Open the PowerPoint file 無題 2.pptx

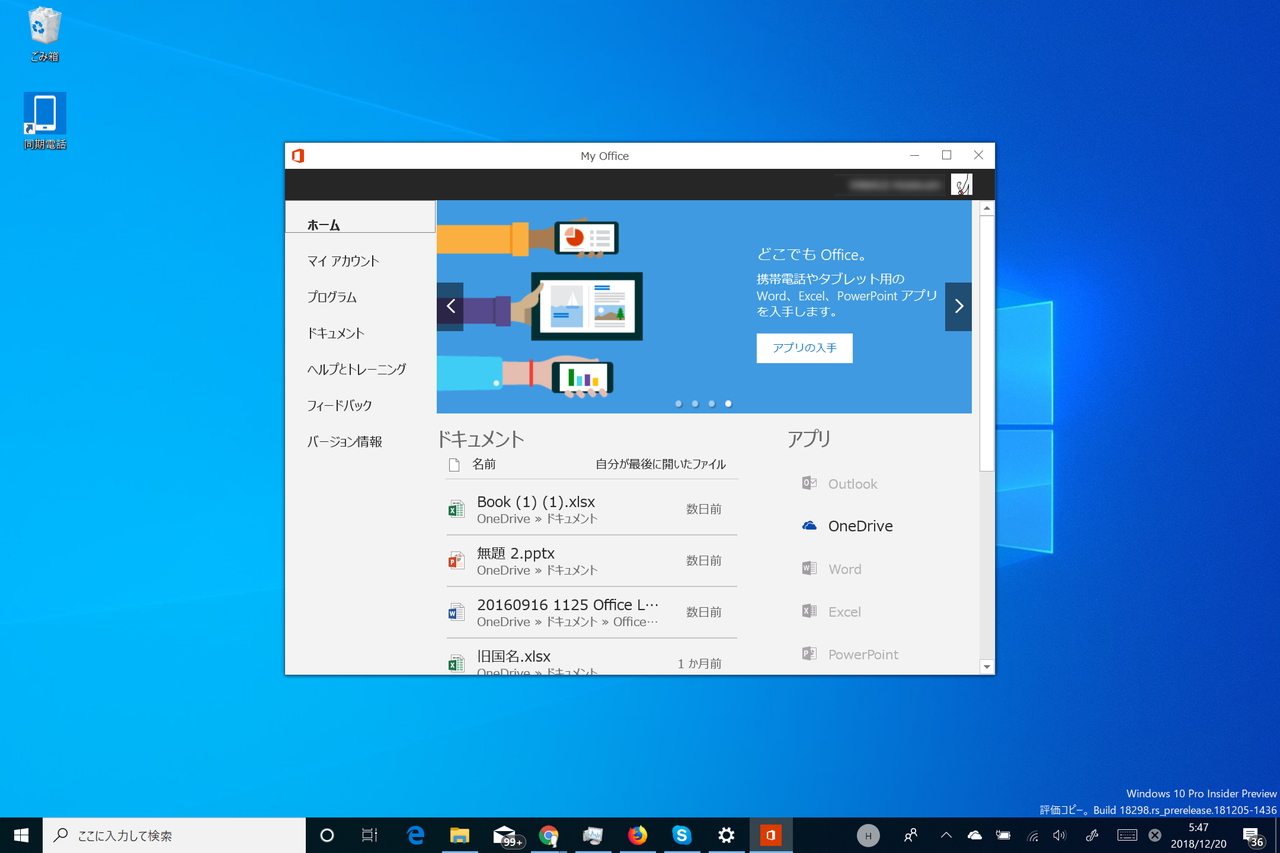point(592,561)
